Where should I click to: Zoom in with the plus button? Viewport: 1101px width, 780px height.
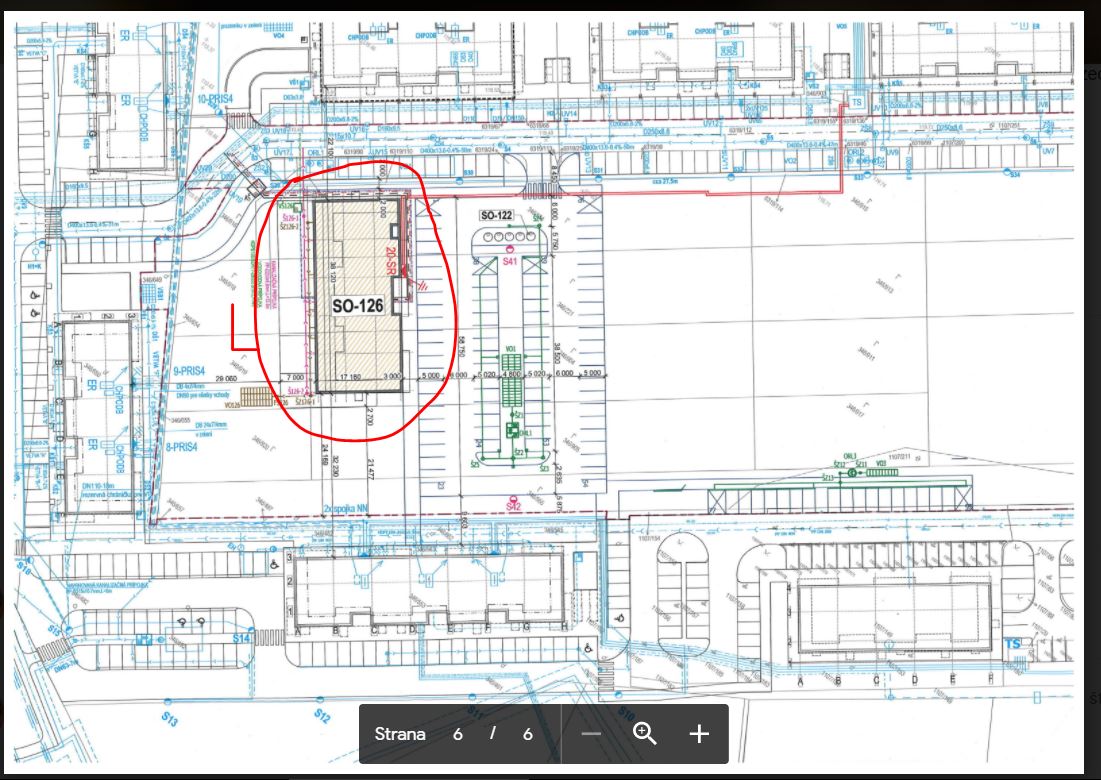(699, 734)
